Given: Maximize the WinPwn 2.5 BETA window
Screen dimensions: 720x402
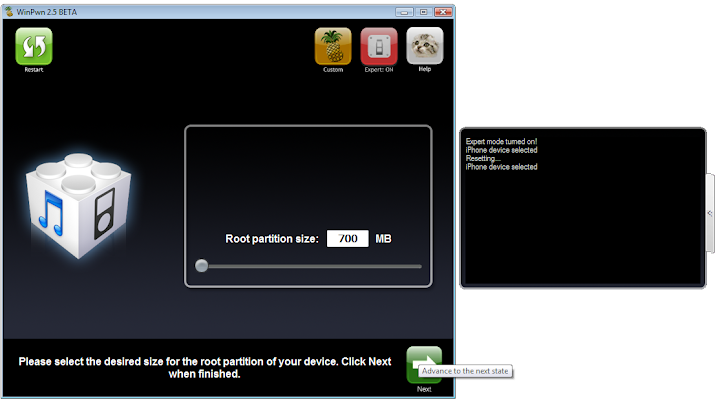Looking at the screenshot, I should (423, 12).
